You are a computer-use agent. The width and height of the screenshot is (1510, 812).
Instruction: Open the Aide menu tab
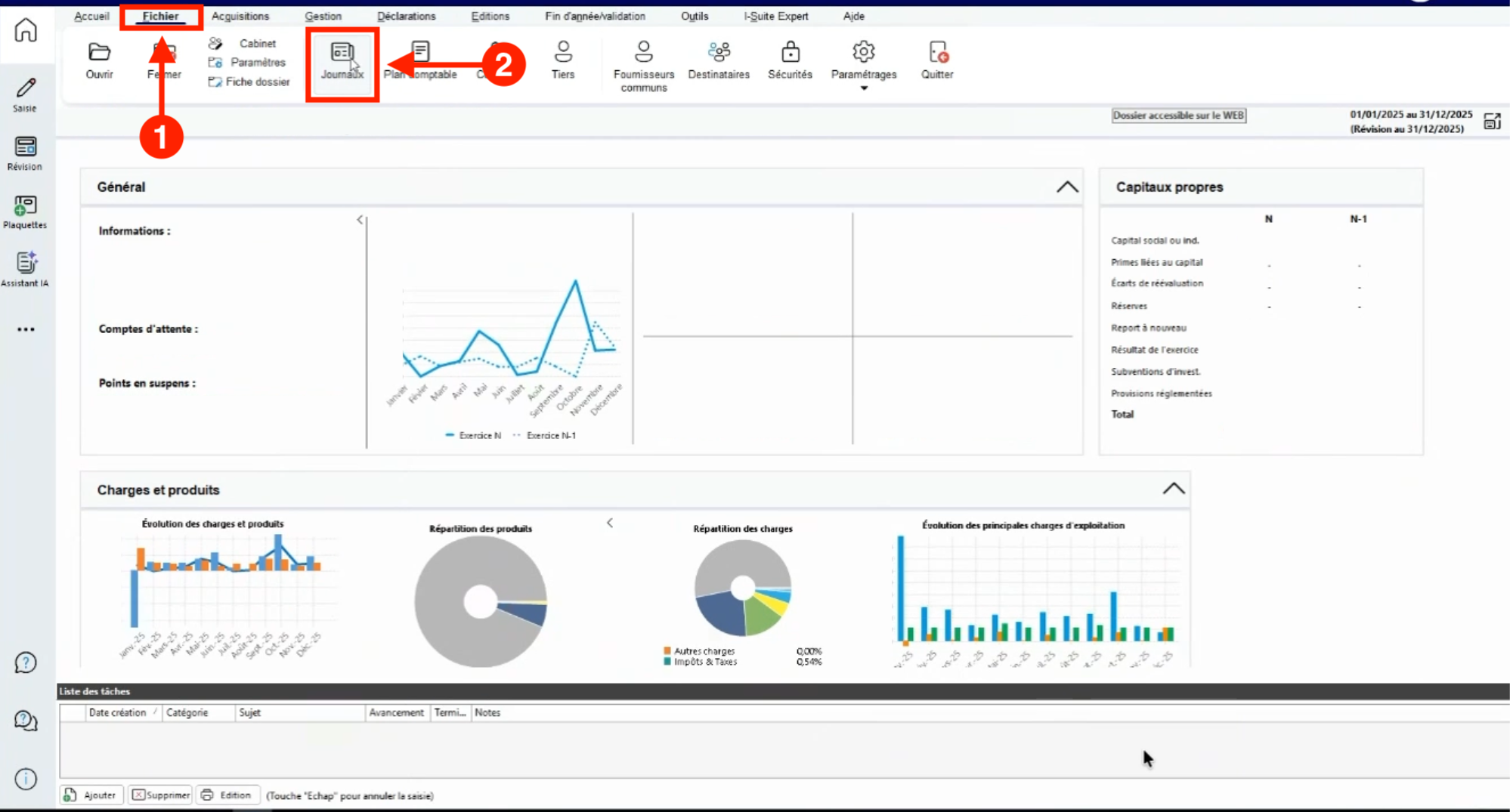[x=854, y=16]
